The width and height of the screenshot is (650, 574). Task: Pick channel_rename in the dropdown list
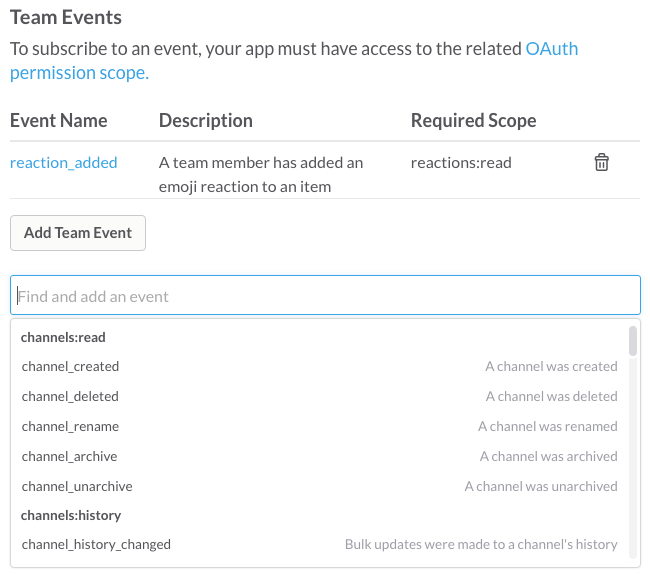coord(70,426)
